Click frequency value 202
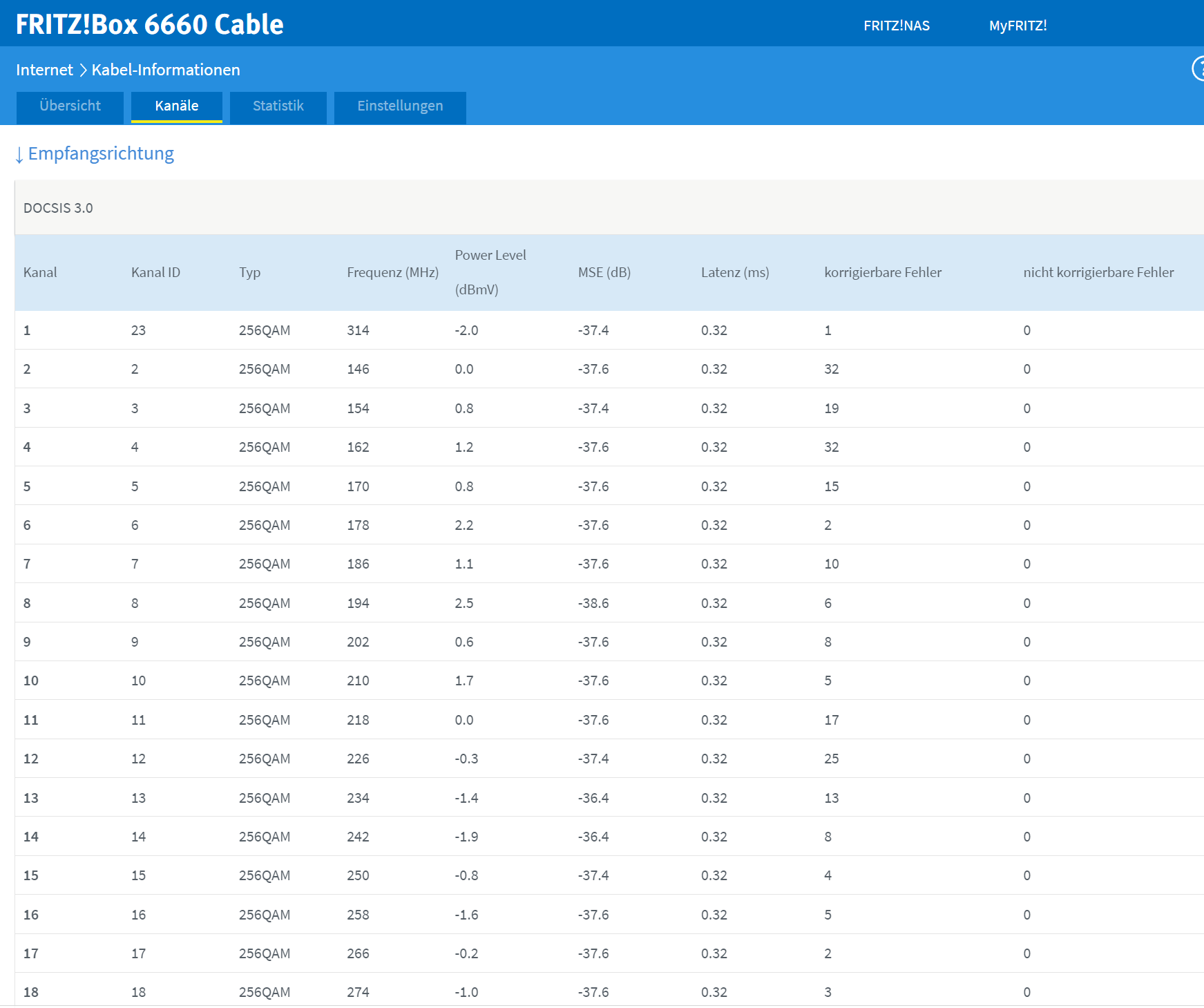The width and height of the screenshot is (1204, 1008). pos(358,642)
